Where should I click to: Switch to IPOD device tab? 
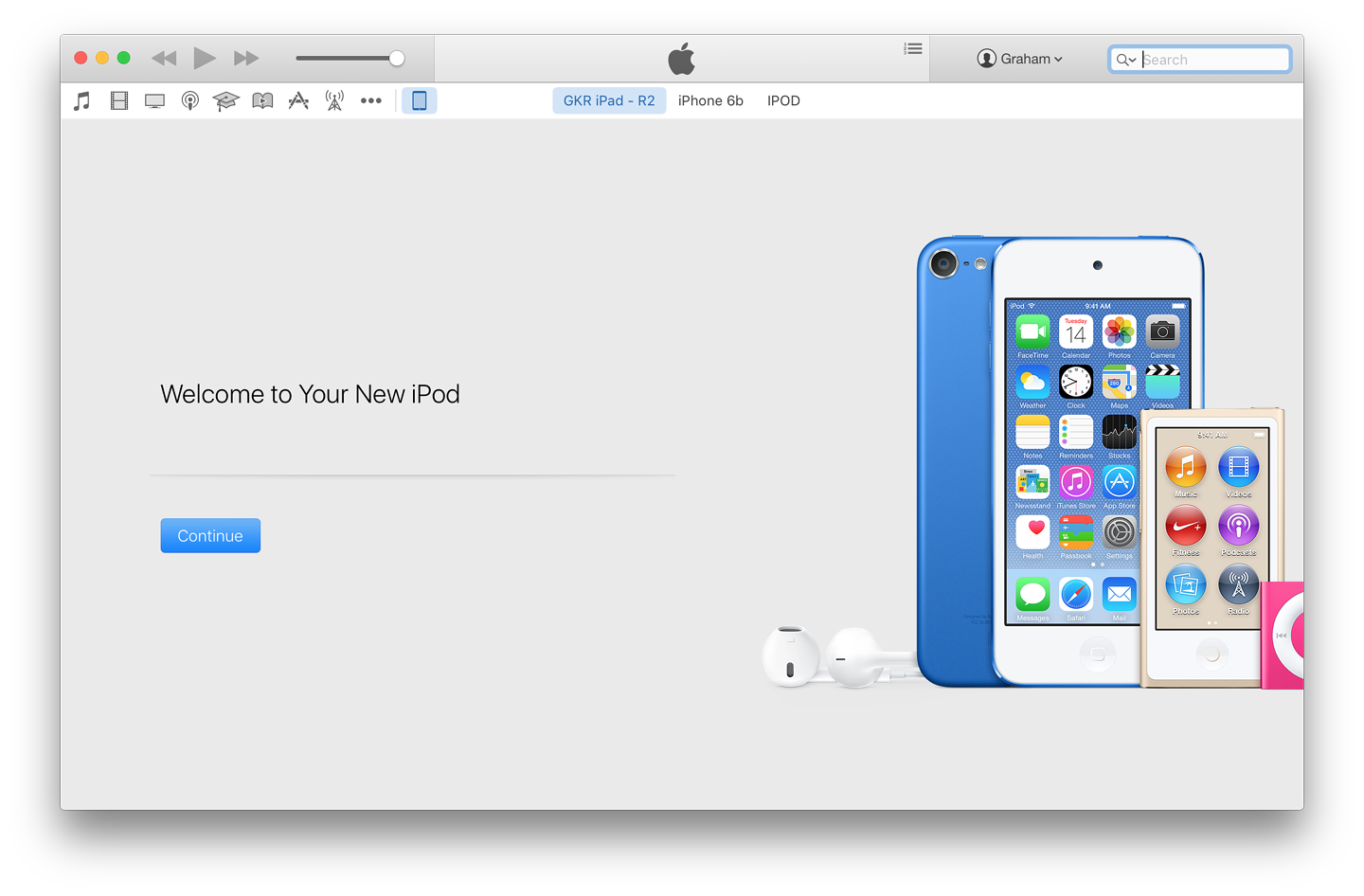[783, 100]
